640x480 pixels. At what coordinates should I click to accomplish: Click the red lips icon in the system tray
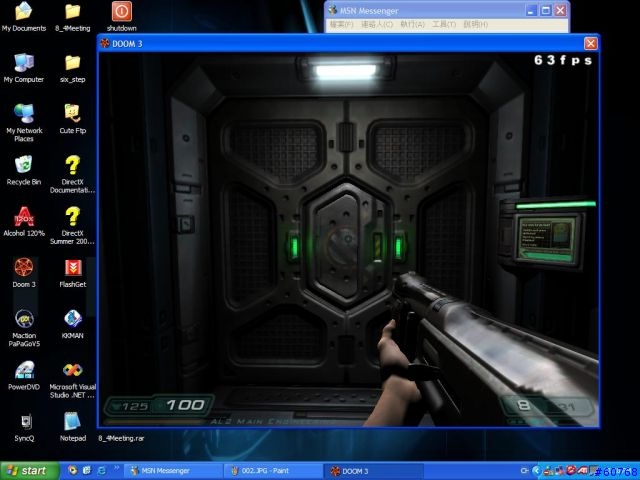pos(571,471)
